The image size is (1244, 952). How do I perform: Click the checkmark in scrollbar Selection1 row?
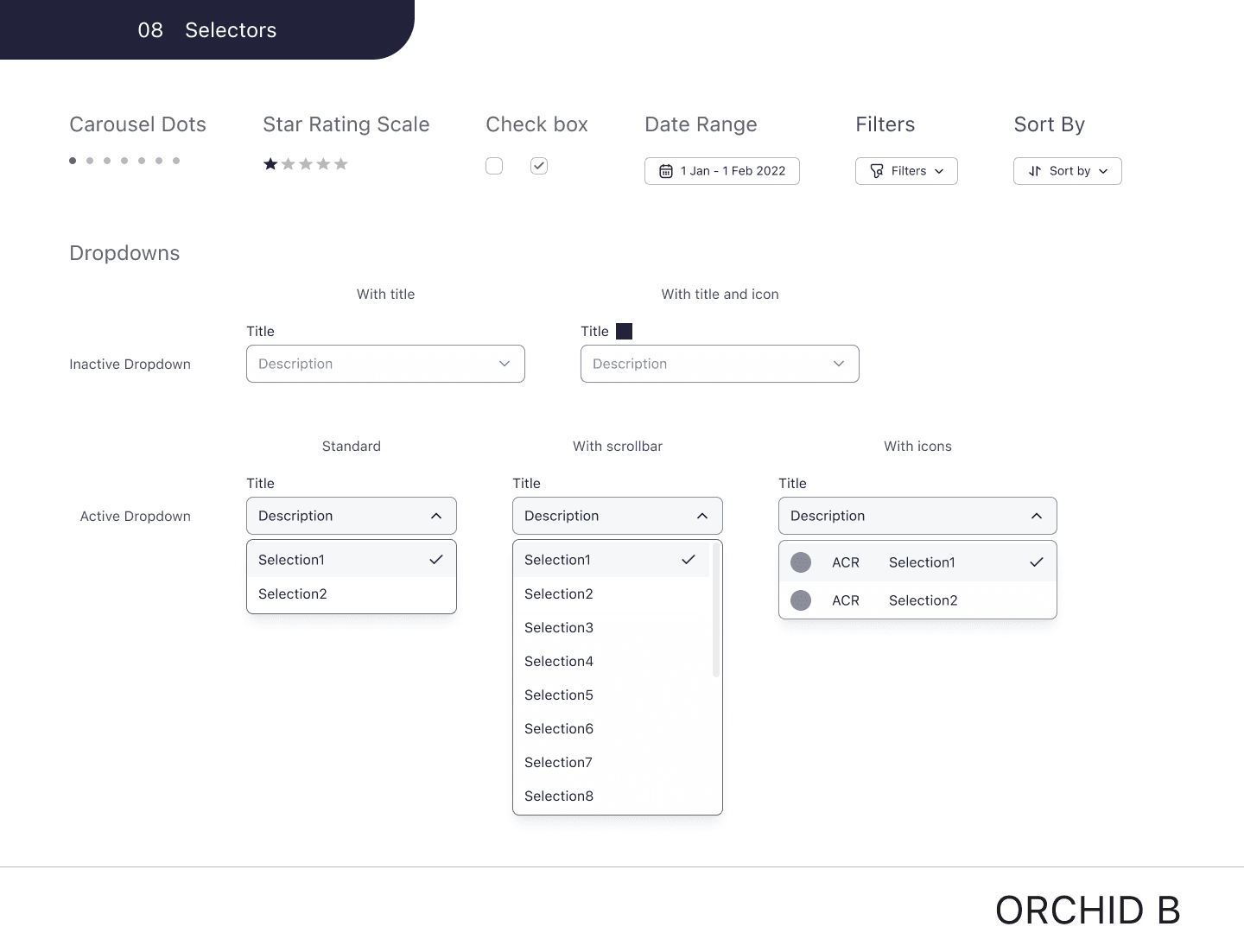click(689, 560)
